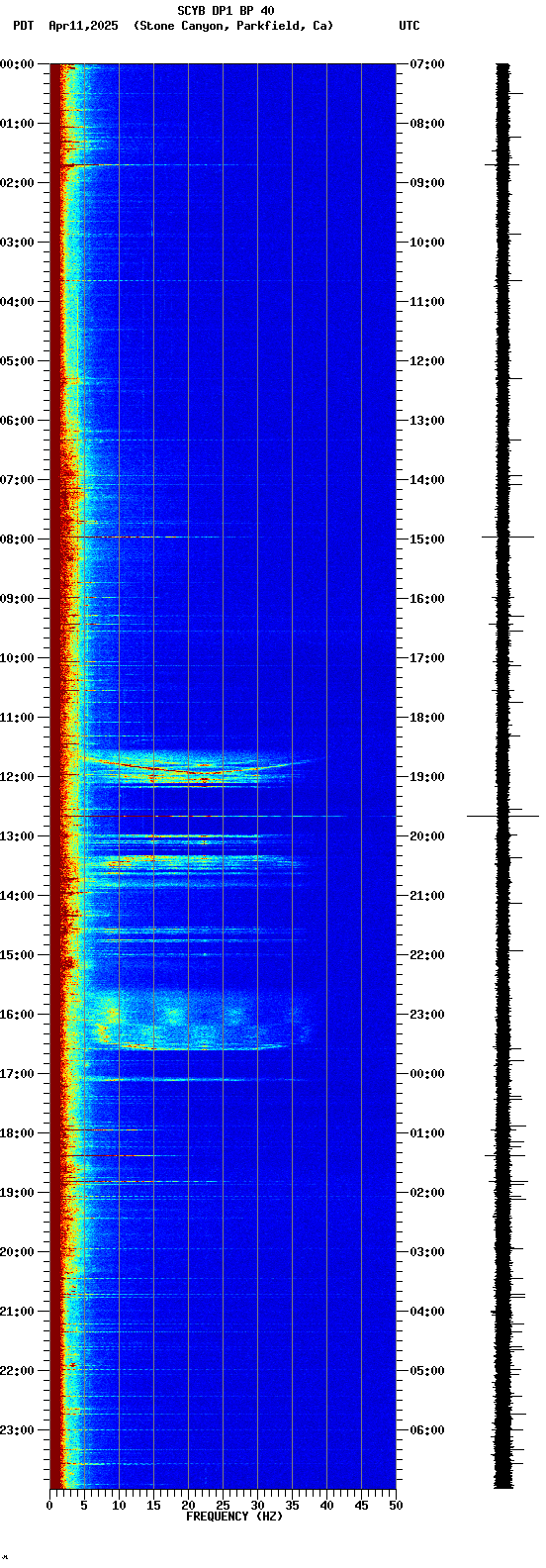Click the PDT time label '12:00'

(x=18, y=777)
